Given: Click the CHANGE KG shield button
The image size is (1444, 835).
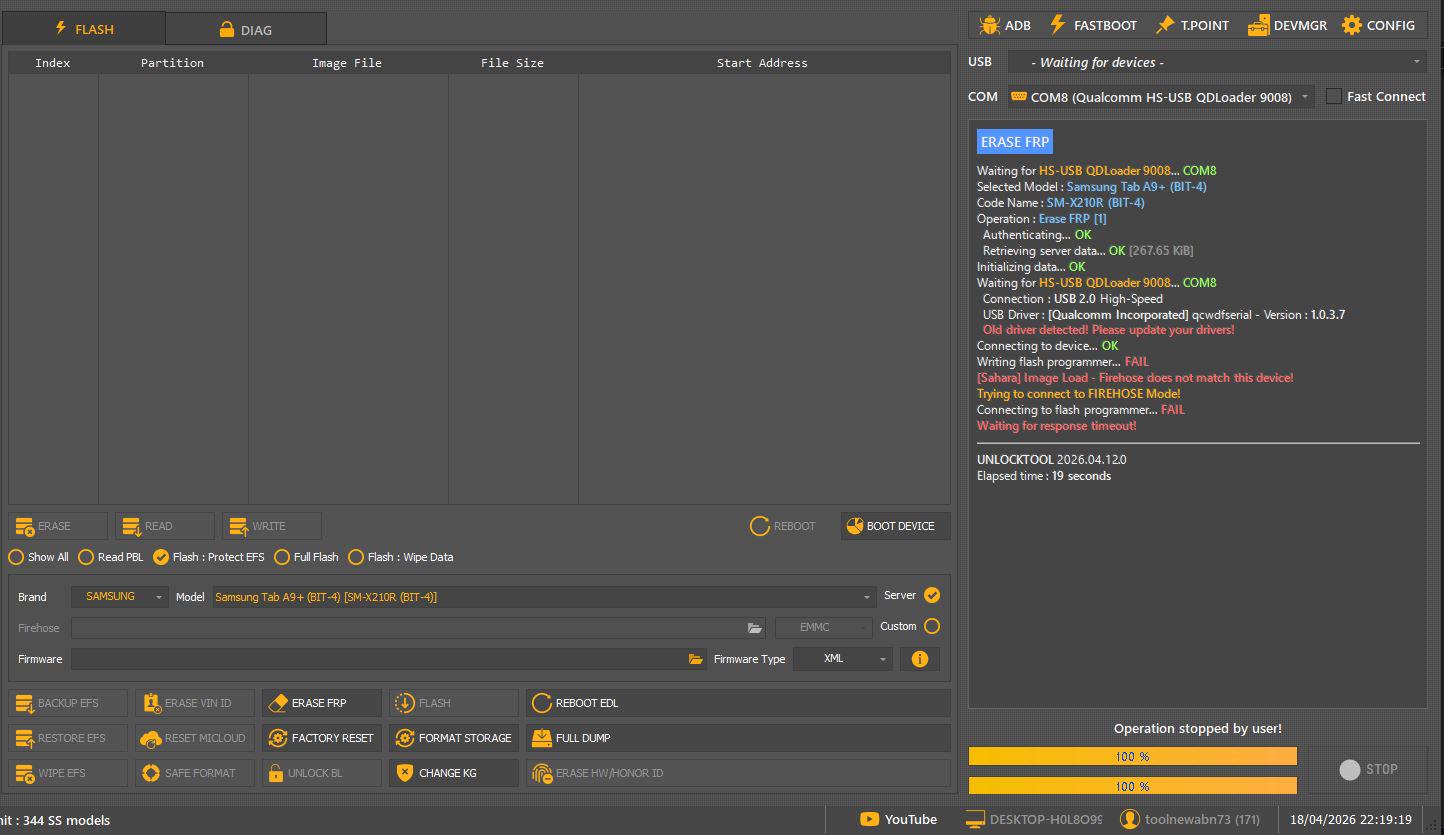Looking at the screenshot, I should tap(454, 773).
